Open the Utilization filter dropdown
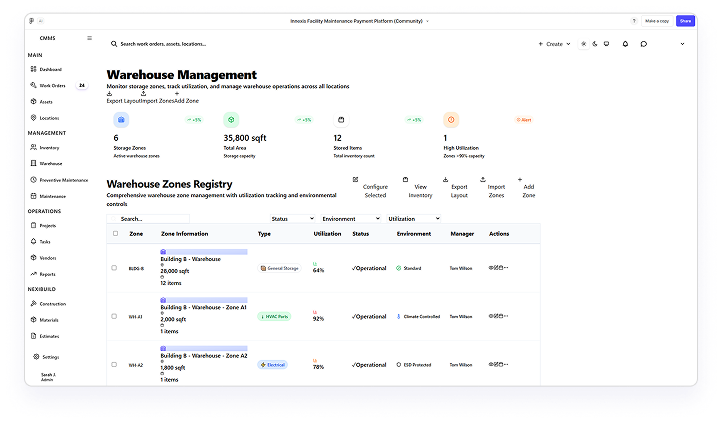Viewport: 722px width, 423px height. (414, 218)
